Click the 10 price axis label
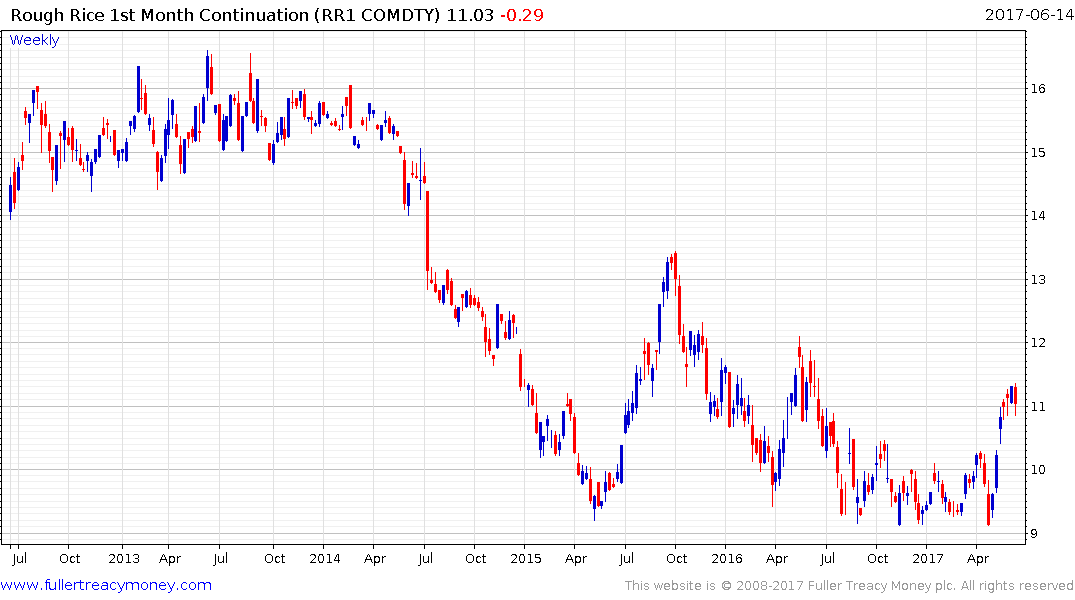Image resolution: width=1075 pixels, height=600 pixels. coord(1037,470)
